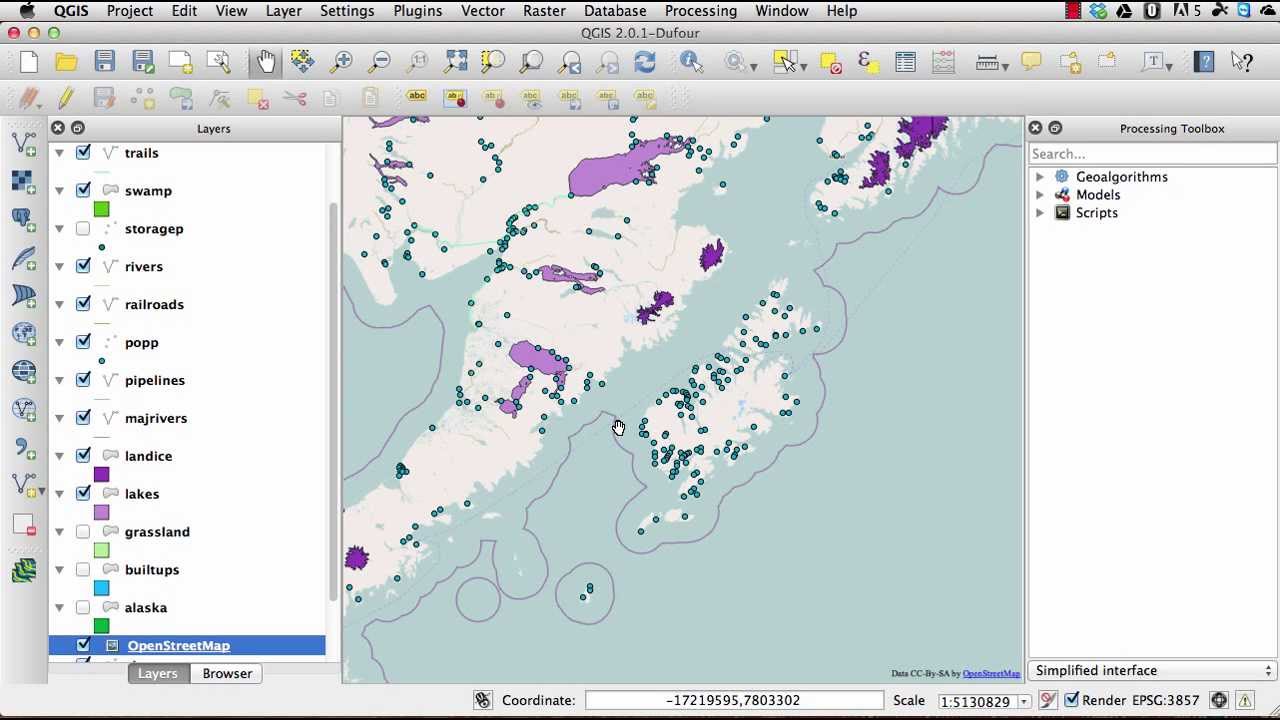Open the Plugins menu
The width and height of the screenshot is (1280, 720).
click(418, 11)
